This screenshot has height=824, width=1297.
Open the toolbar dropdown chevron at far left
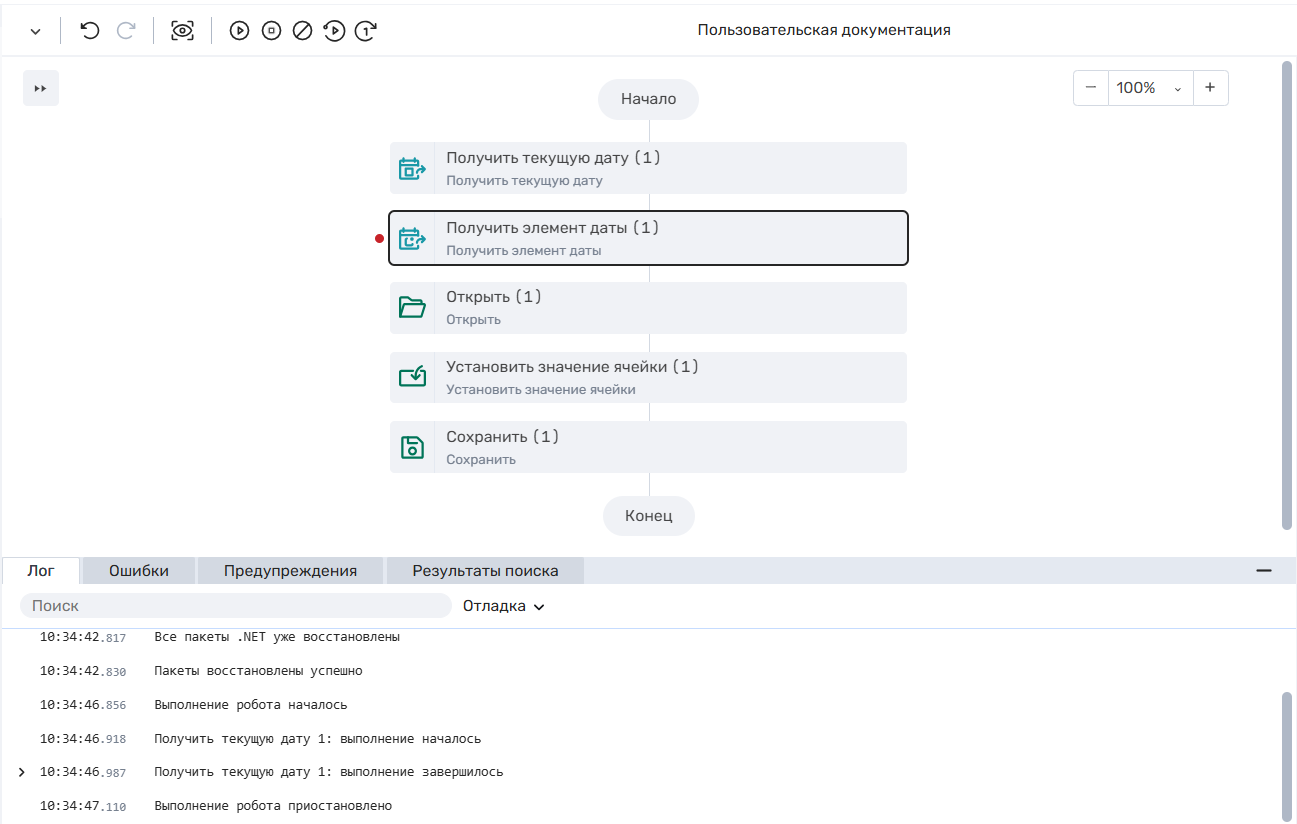[35, 32]
